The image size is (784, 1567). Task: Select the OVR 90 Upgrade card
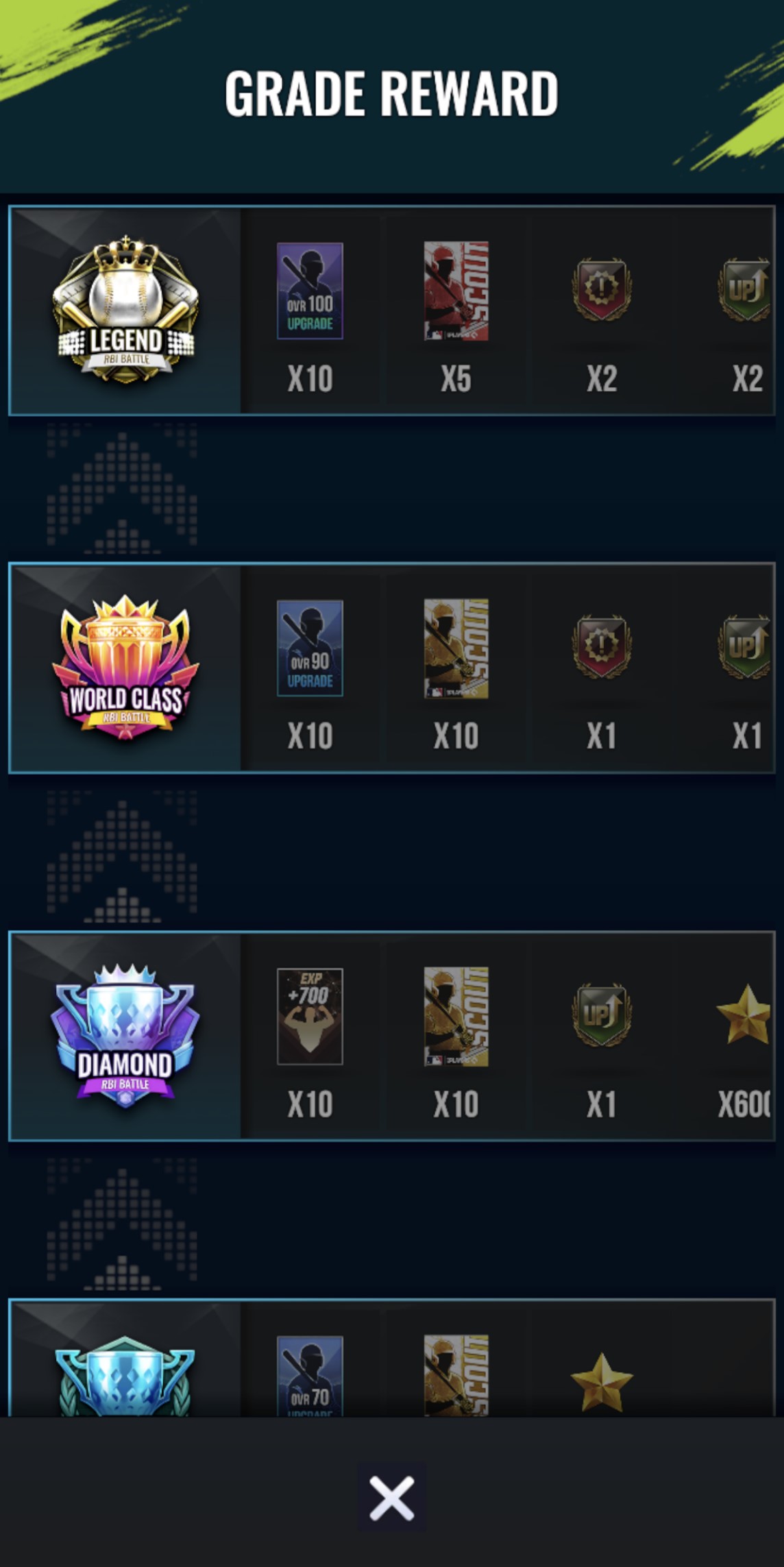(310, 648)
